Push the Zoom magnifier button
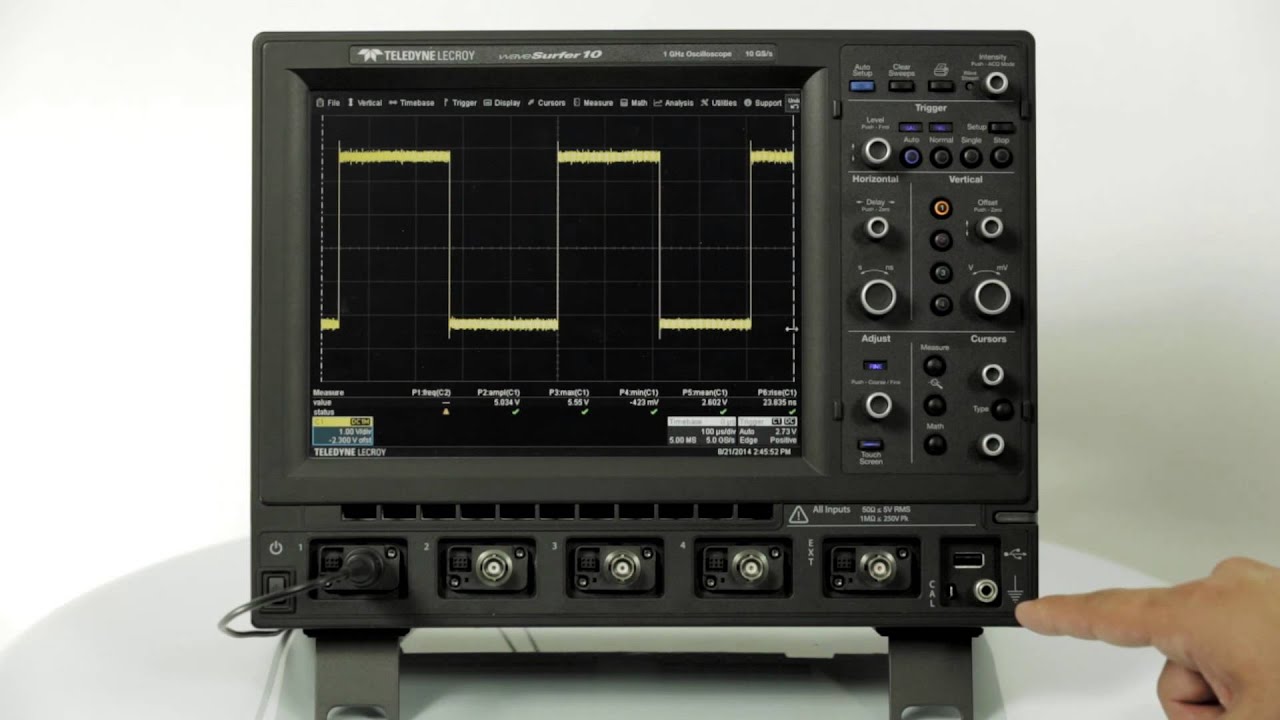Viewport: 1280px width, 720px height. (934, 405)
